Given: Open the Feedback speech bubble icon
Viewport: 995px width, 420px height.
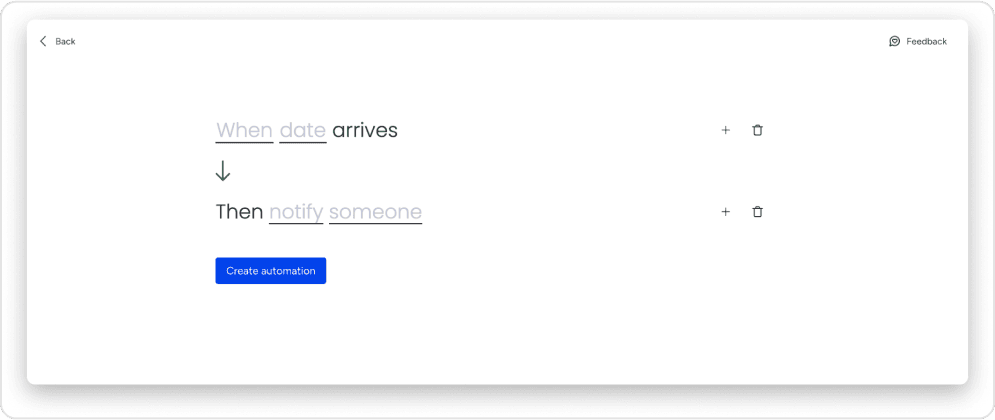Looking at the screenshot, I should [x=894, y=41].
